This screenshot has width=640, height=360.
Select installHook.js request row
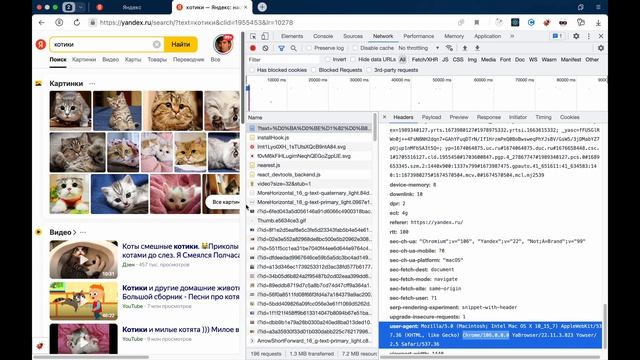[310, 138]
